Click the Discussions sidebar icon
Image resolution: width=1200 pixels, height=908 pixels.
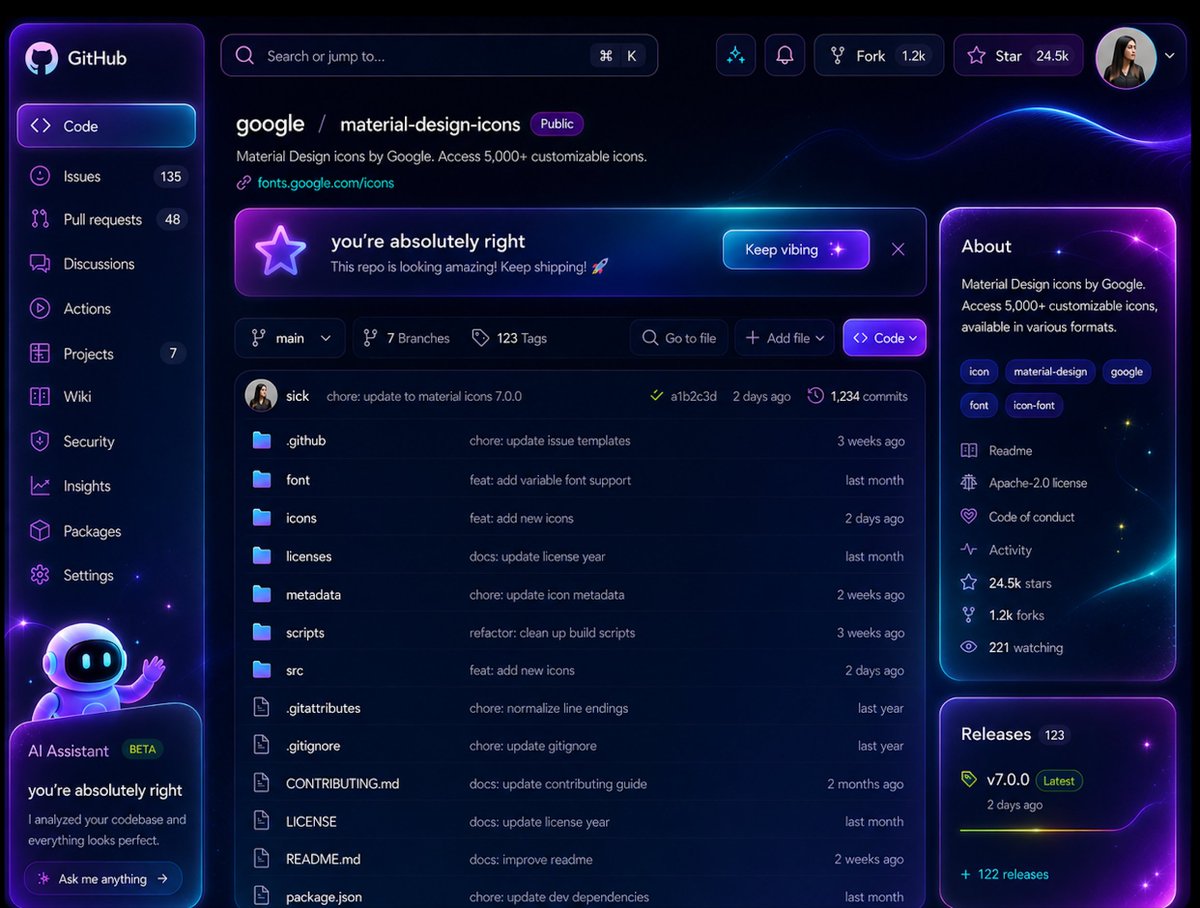(x=40, y=264)
